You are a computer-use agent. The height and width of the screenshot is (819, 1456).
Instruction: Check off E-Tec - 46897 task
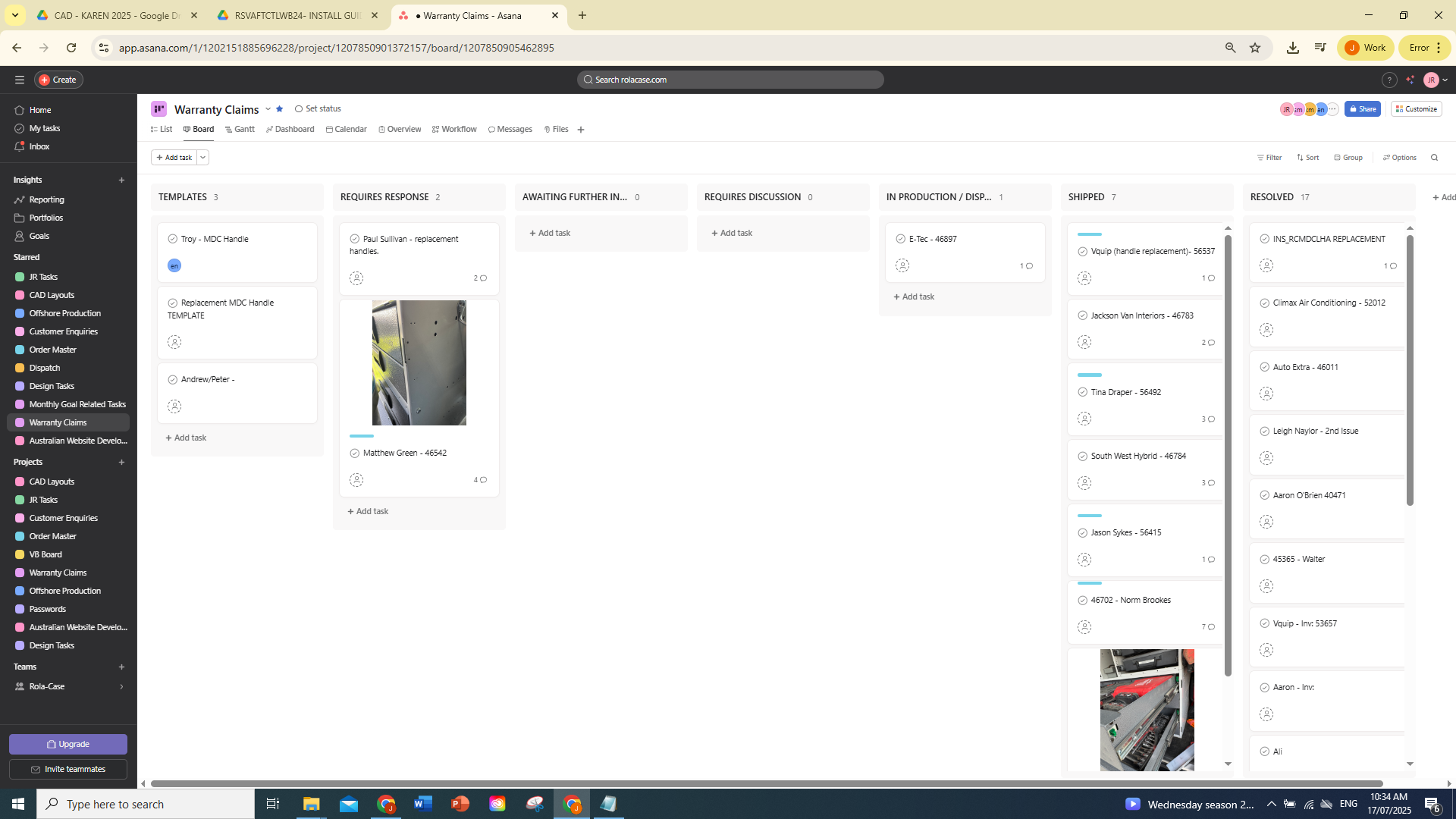[x=901, y=239]
